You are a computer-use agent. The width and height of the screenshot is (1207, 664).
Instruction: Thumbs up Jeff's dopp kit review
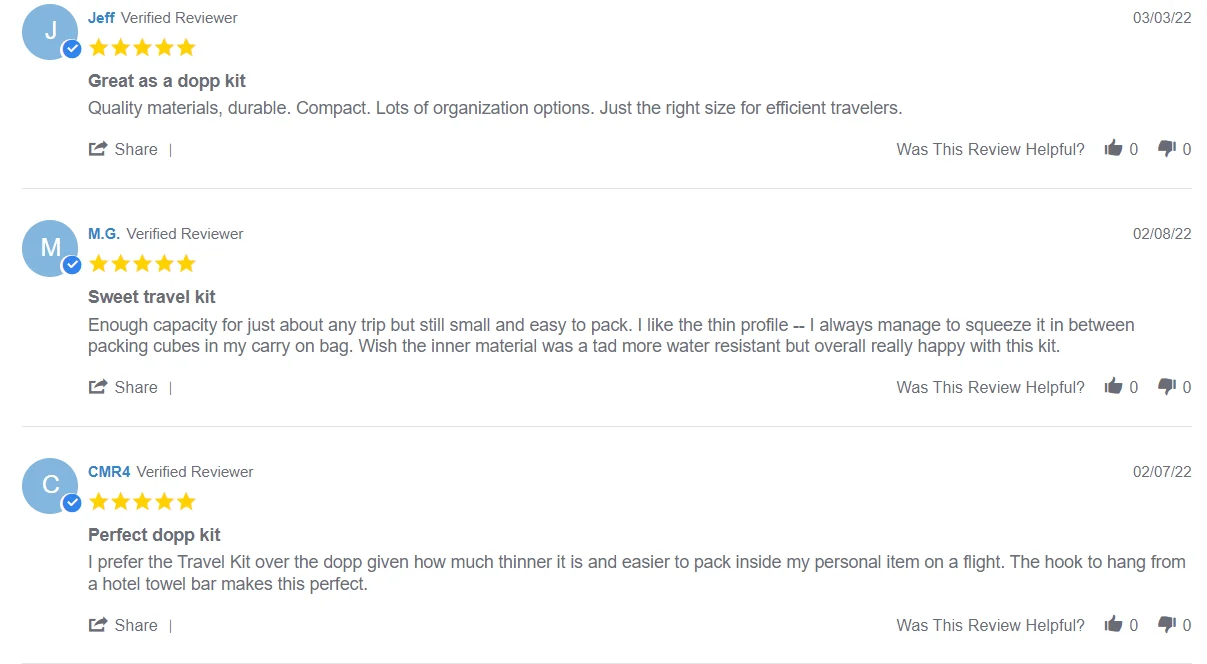[x=1113, y=149]
